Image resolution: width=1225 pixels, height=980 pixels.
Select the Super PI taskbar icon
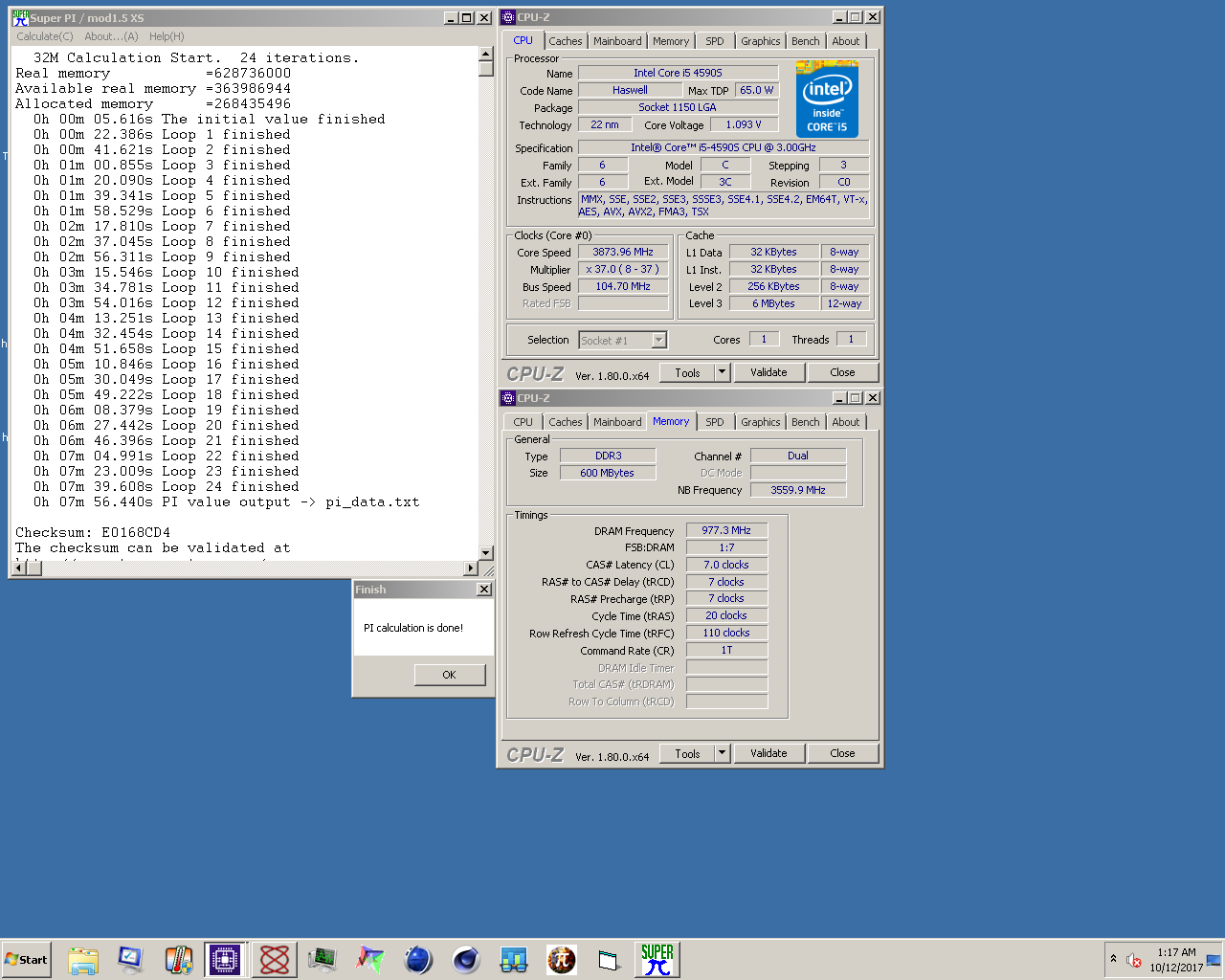657,960
